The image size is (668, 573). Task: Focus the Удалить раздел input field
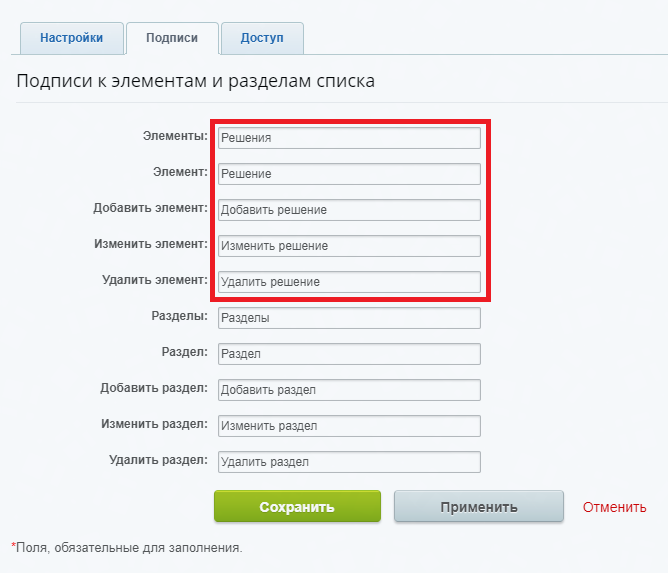[349, 462]
